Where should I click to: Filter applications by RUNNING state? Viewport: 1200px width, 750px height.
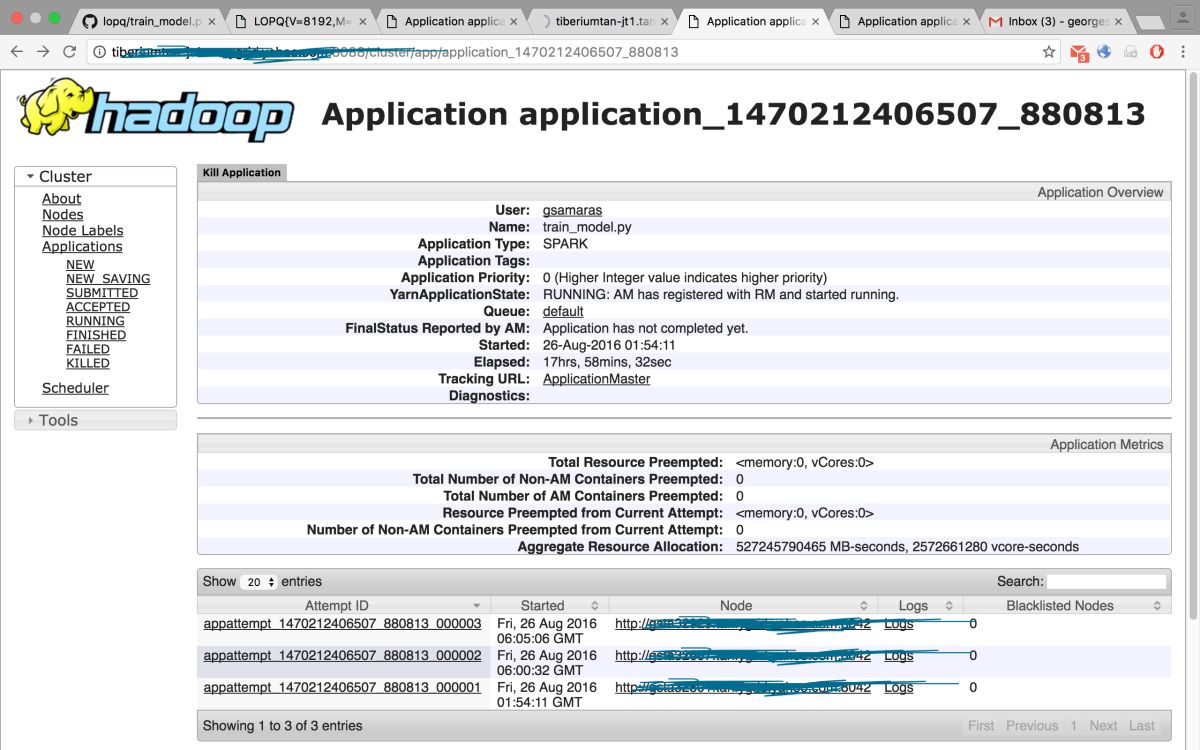click(x=95, y=321)
